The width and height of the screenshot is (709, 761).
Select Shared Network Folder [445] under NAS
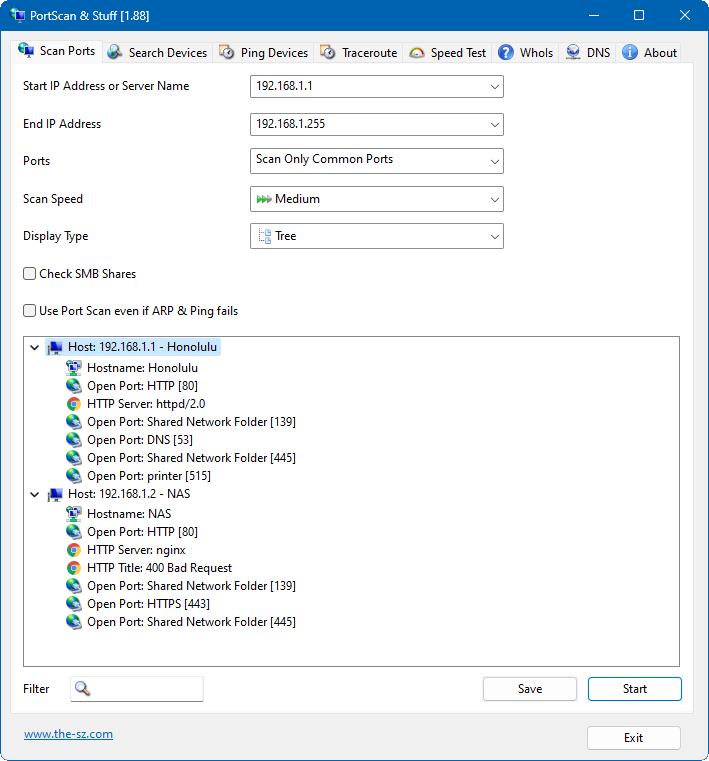[x=191, y=622]
